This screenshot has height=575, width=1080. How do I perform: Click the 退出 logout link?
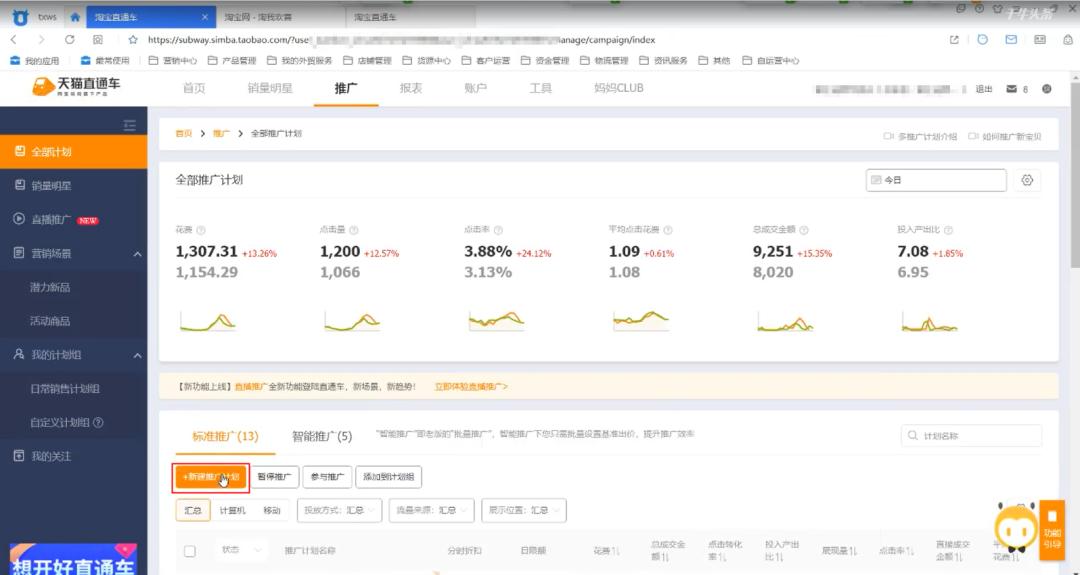pyautogui.click(x=984, y=89)
